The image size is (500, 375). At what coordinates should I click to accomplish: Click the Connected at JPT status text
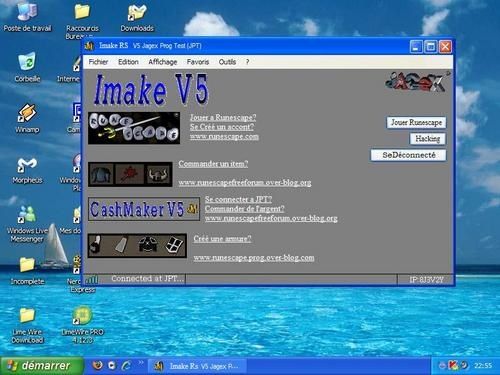point(148,279)
